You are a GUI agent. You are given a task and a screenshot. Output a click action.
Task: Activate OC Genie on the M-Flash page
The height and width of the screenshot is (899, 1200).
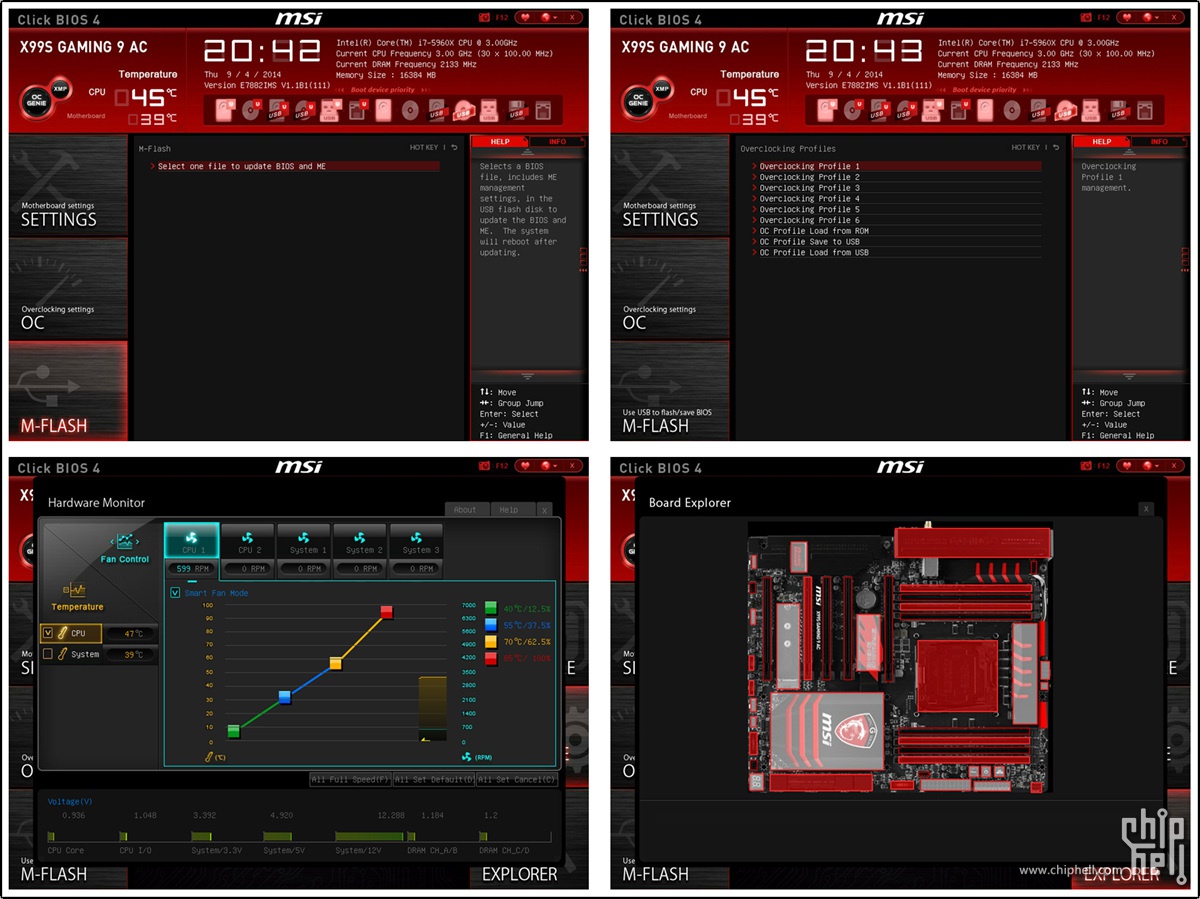(x=37, y=101)
